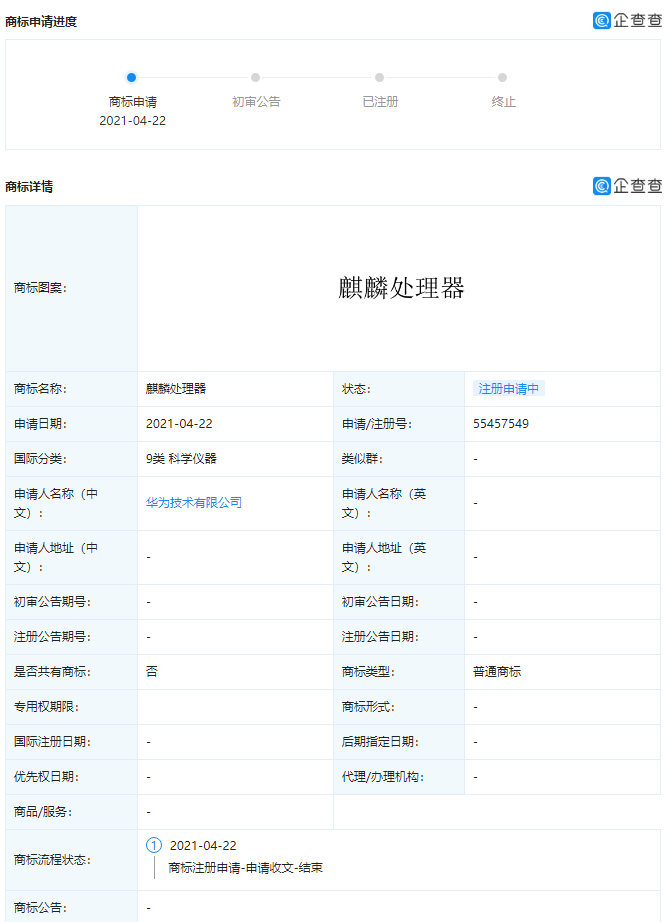669x922 pixels.
Task: Click the 终止 progress step dot
Action: (503, 77)
